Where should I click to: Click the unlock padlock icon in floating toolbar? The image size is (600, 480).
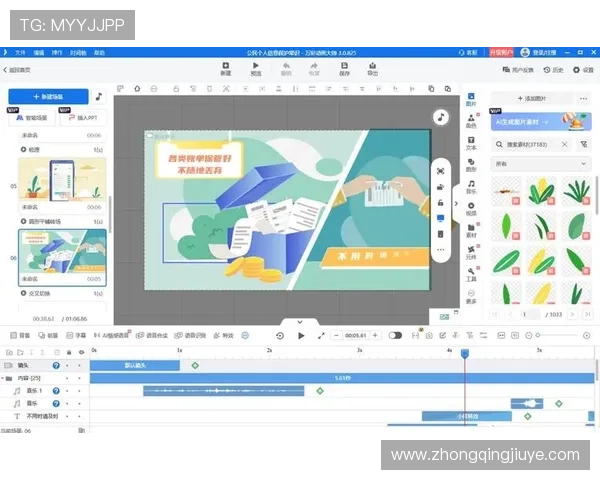[x=440, y=202]
